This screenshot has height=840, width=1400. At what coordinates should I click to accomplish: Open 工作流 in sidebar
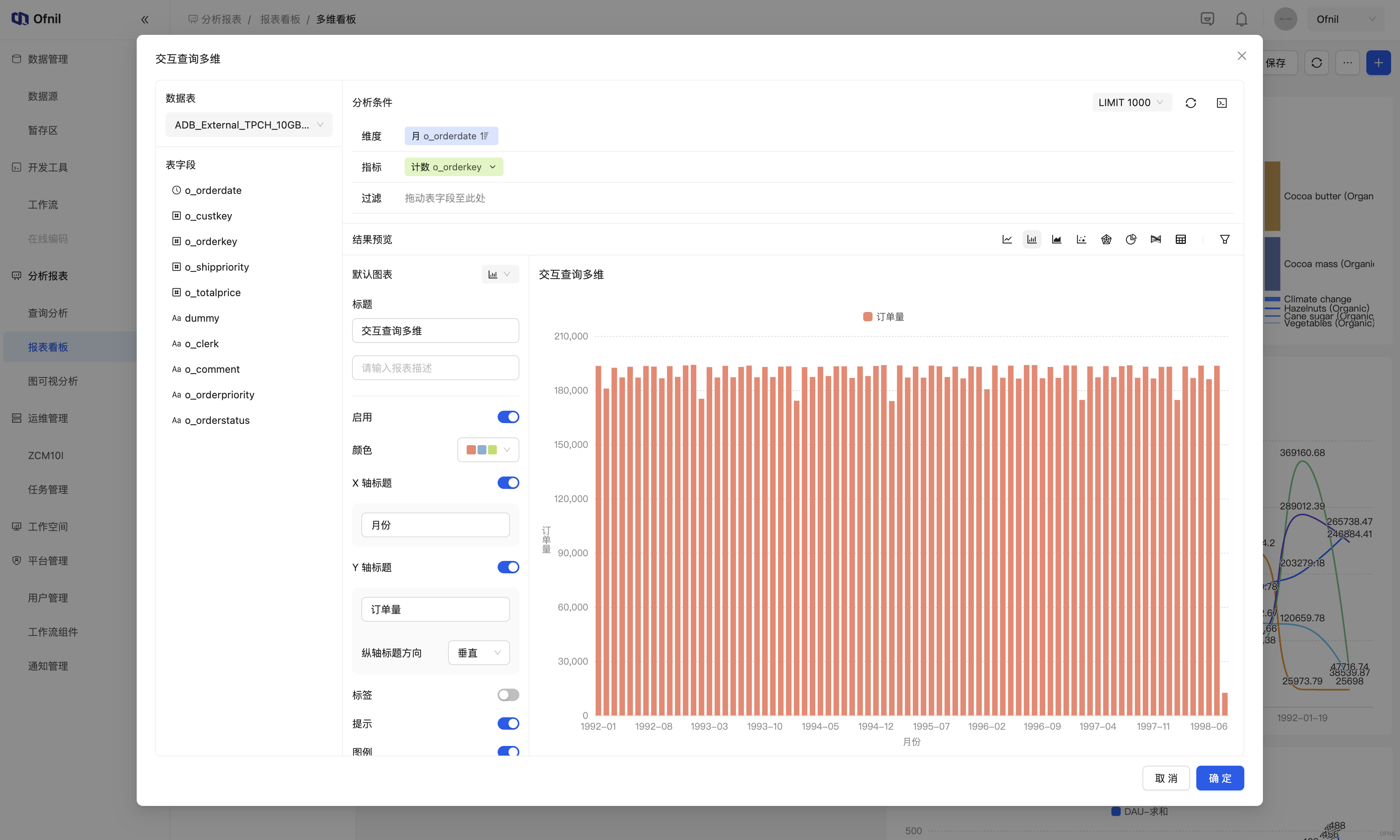click(43, 204)
